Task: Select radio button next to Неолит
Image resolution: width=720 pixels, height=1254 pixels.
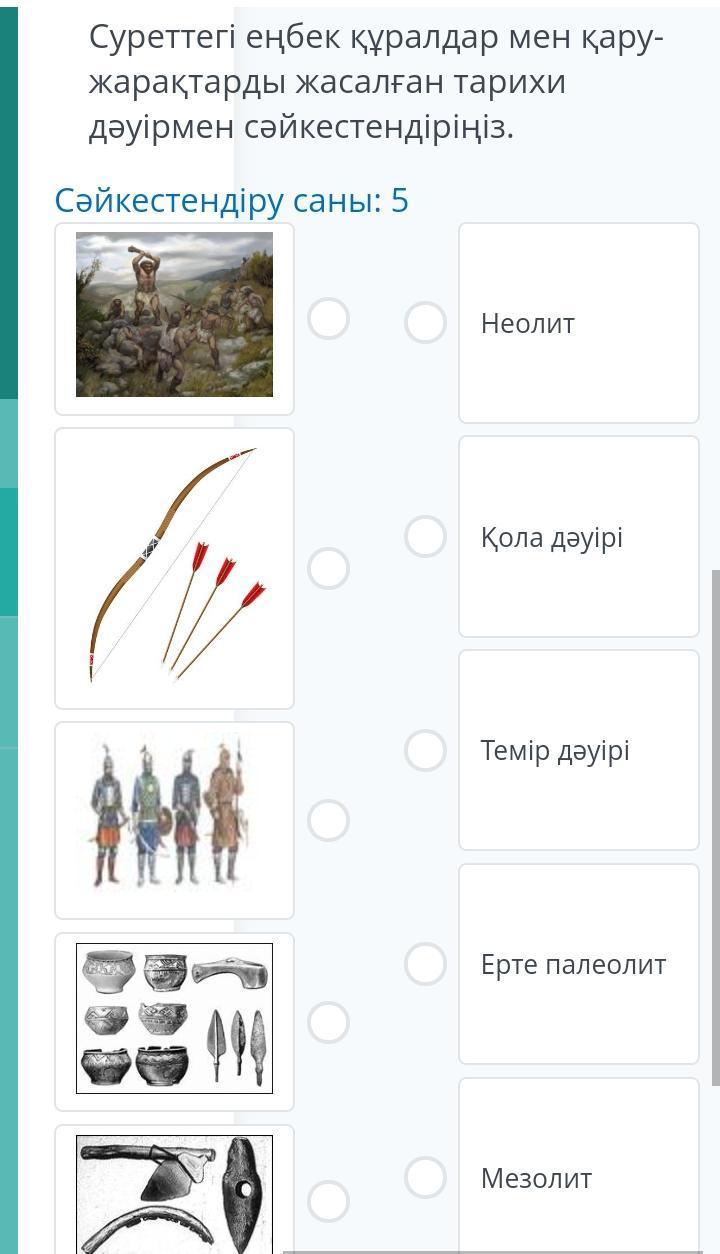Action: 425,323
